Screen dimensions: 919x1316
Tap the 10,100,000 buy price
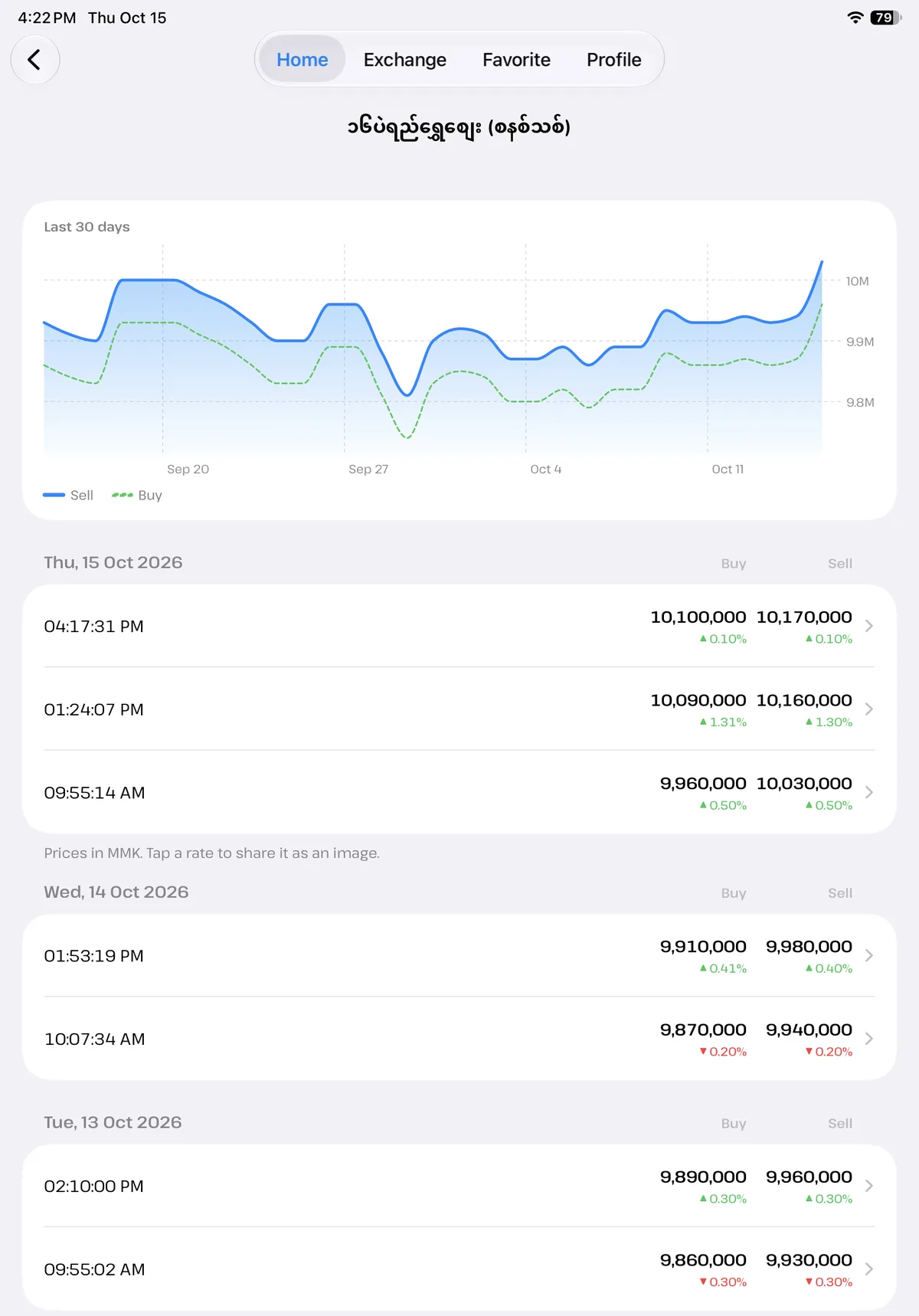click(698, 617)
